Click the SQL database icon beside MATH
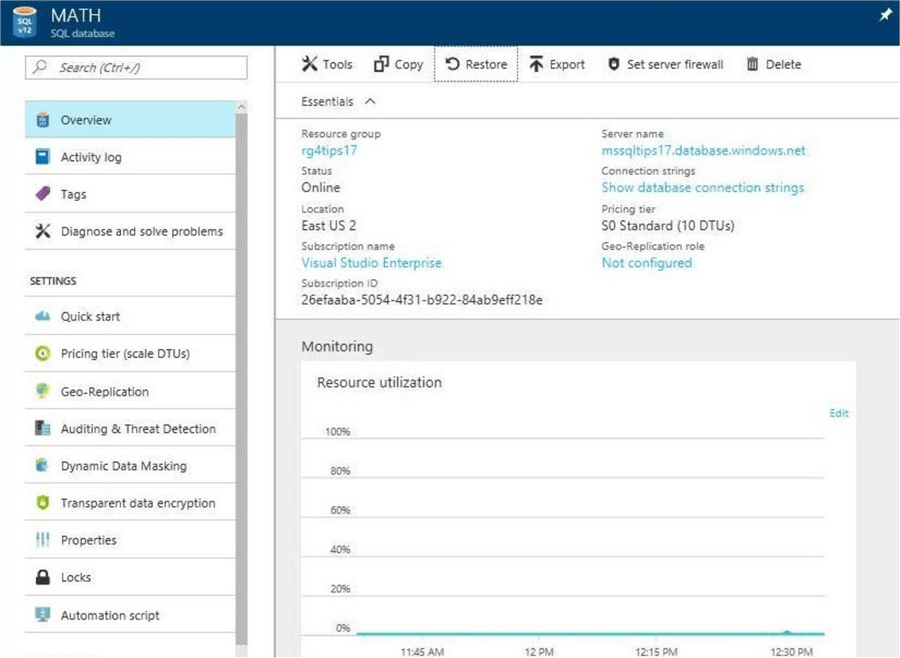Screen dimensions: 900x658 [x=25, y=22]
